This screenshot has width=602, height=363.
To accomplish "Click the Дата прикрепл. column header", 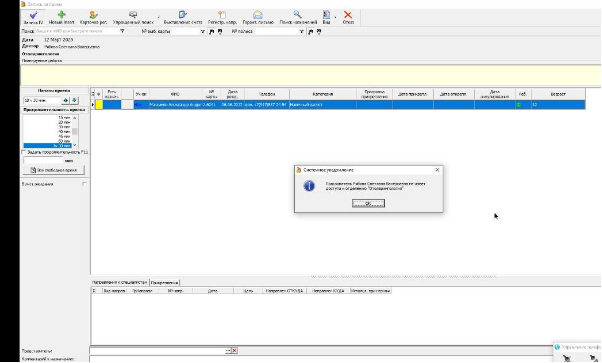I will pyautogui.click(x=413, y=94).
